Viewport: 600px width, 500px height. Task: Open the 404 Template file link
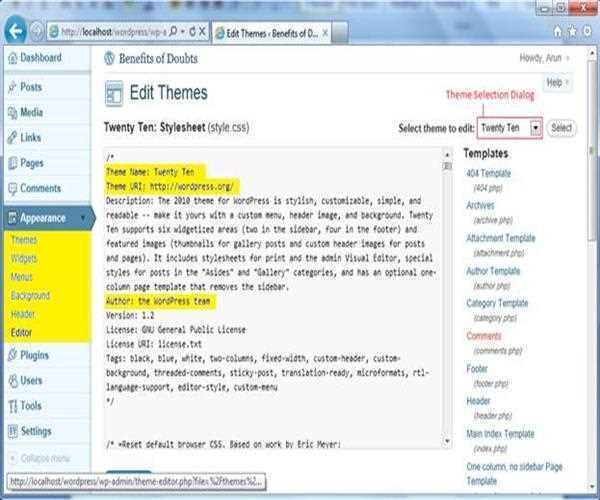pyautogui.click(x=488, y=174)
